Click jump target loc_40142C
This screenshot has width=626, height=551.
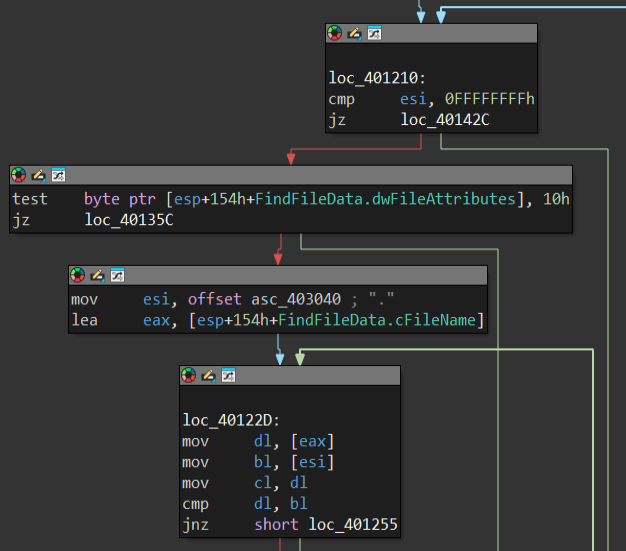click(x=445, y=120)
